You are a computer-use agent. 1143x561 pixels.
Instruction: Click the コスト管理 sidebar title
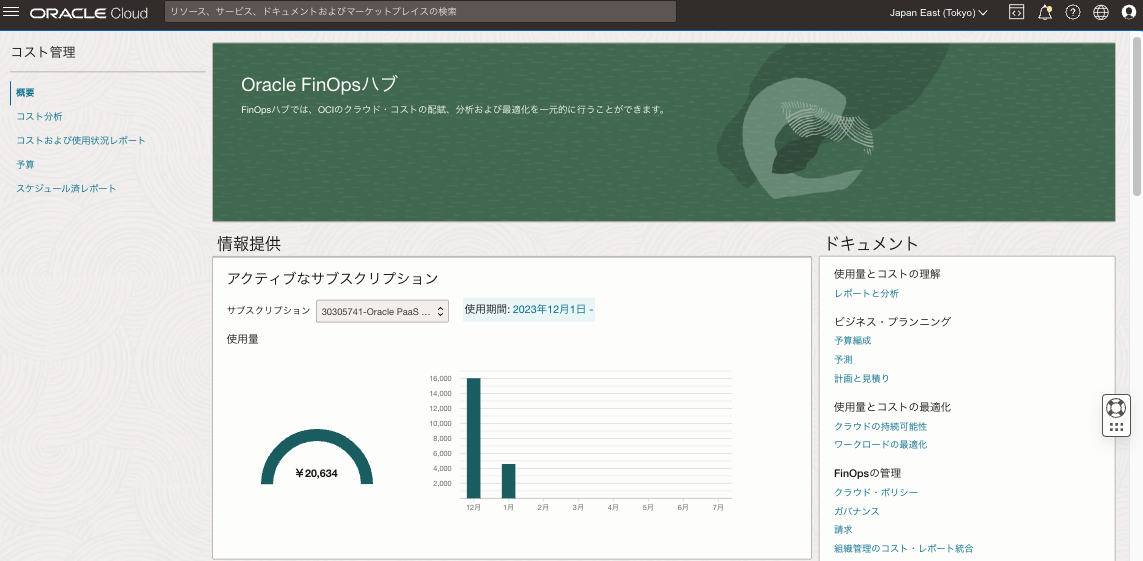tap(43, 52)
